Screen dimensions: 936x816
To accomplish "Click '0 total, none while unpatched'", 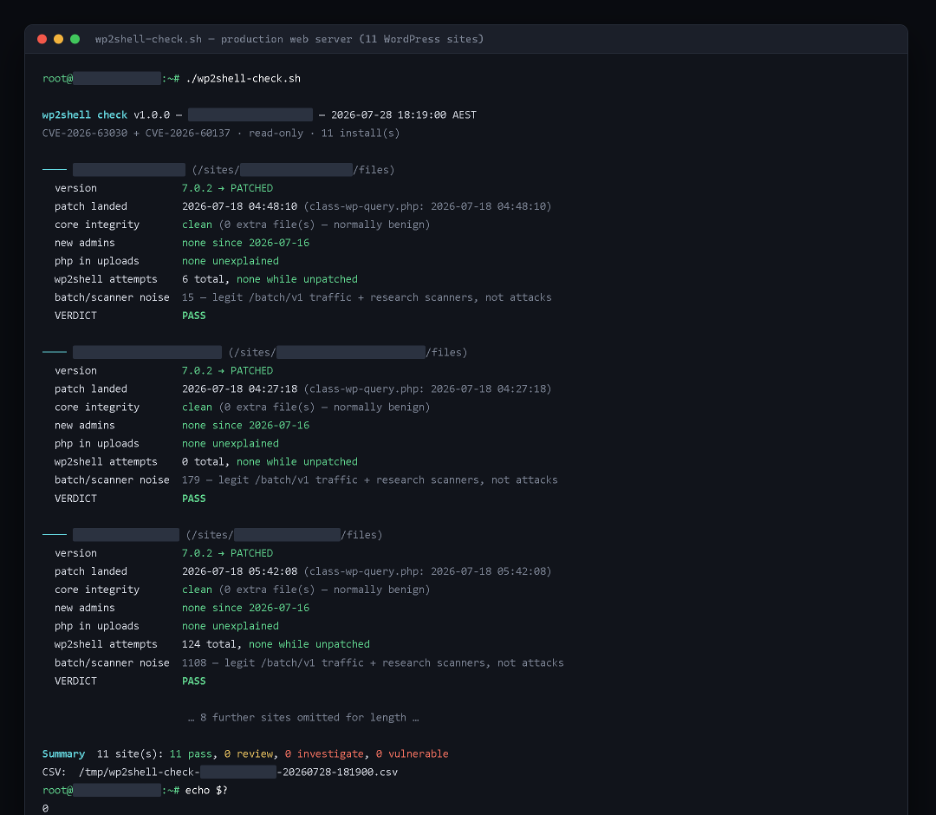I will pyautogui.click(x=270, y=461).
